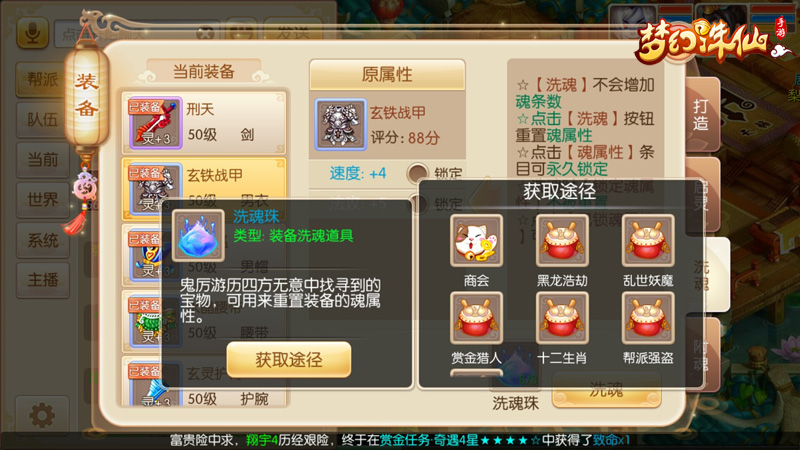
Task: Switch to the 打造 side tab
Action: point(701,115)
